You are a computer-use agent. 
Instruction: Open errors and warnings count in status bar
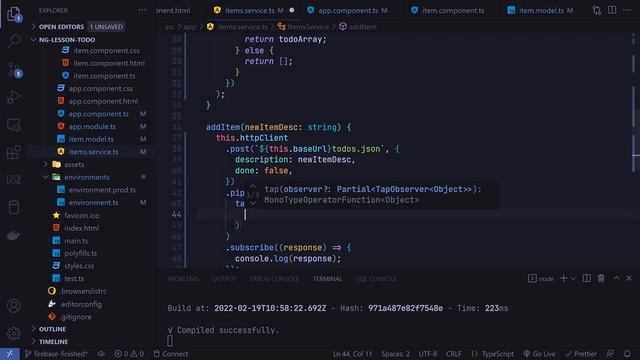[x=129, y=354]
